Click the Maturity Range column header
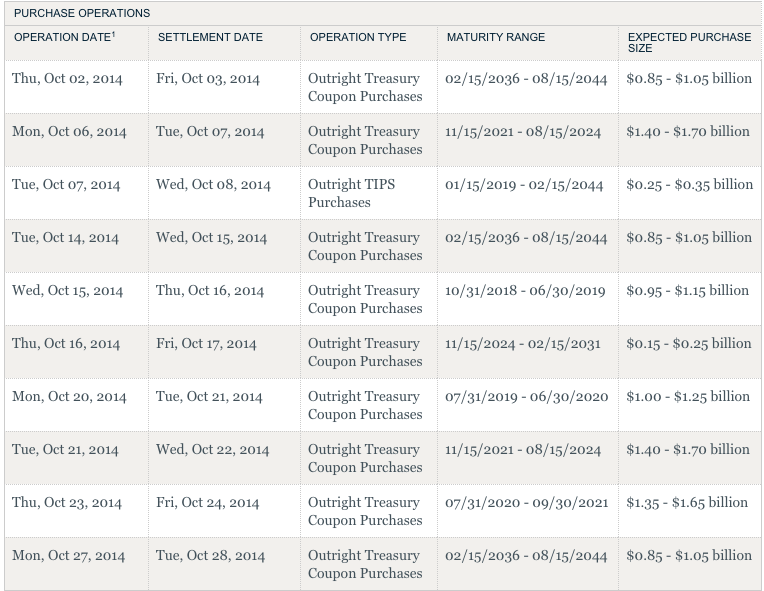Screen dimensions: 764x591 [496, 37]
